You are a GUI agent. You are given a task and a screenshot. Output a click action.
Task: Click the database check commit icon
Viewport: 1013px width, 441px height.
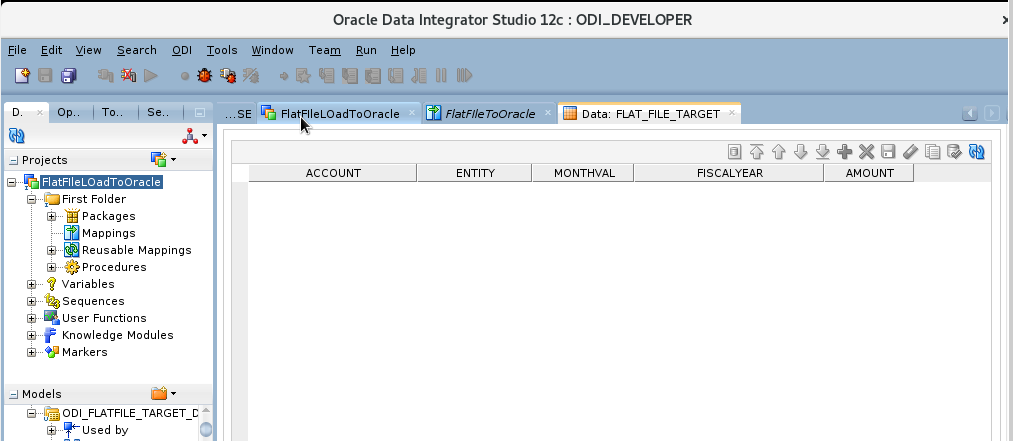[x=954, y=152]
